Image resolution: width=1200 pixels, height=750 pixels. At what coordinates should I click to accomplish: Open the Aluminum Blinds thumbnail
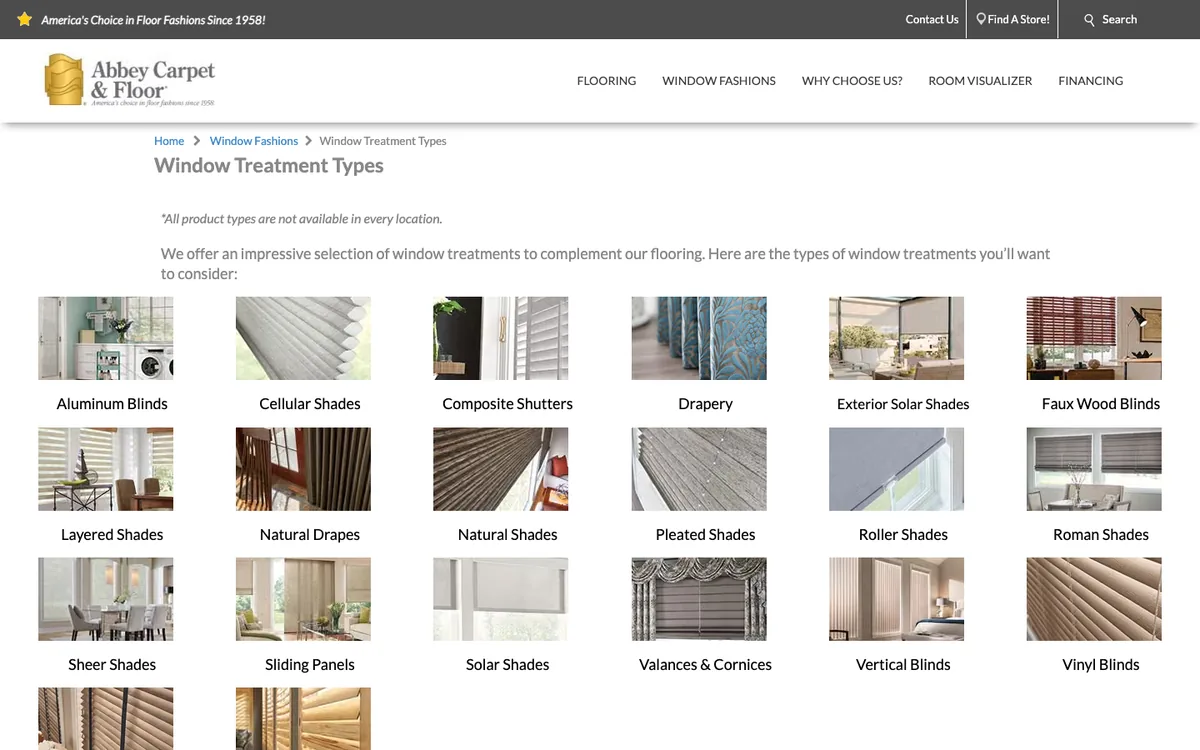click(x=106, y=338)
